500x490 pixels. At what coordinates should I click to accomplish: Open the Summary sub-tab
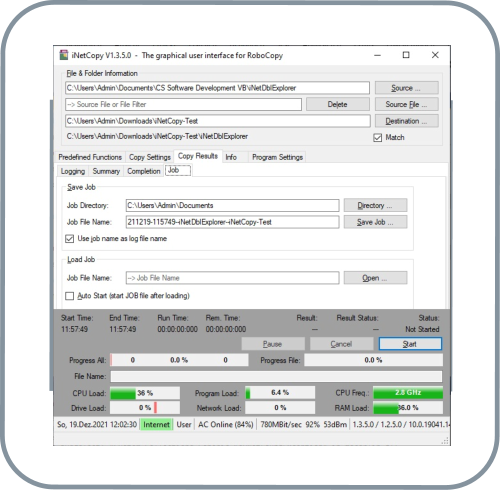[x=106, y=171]
